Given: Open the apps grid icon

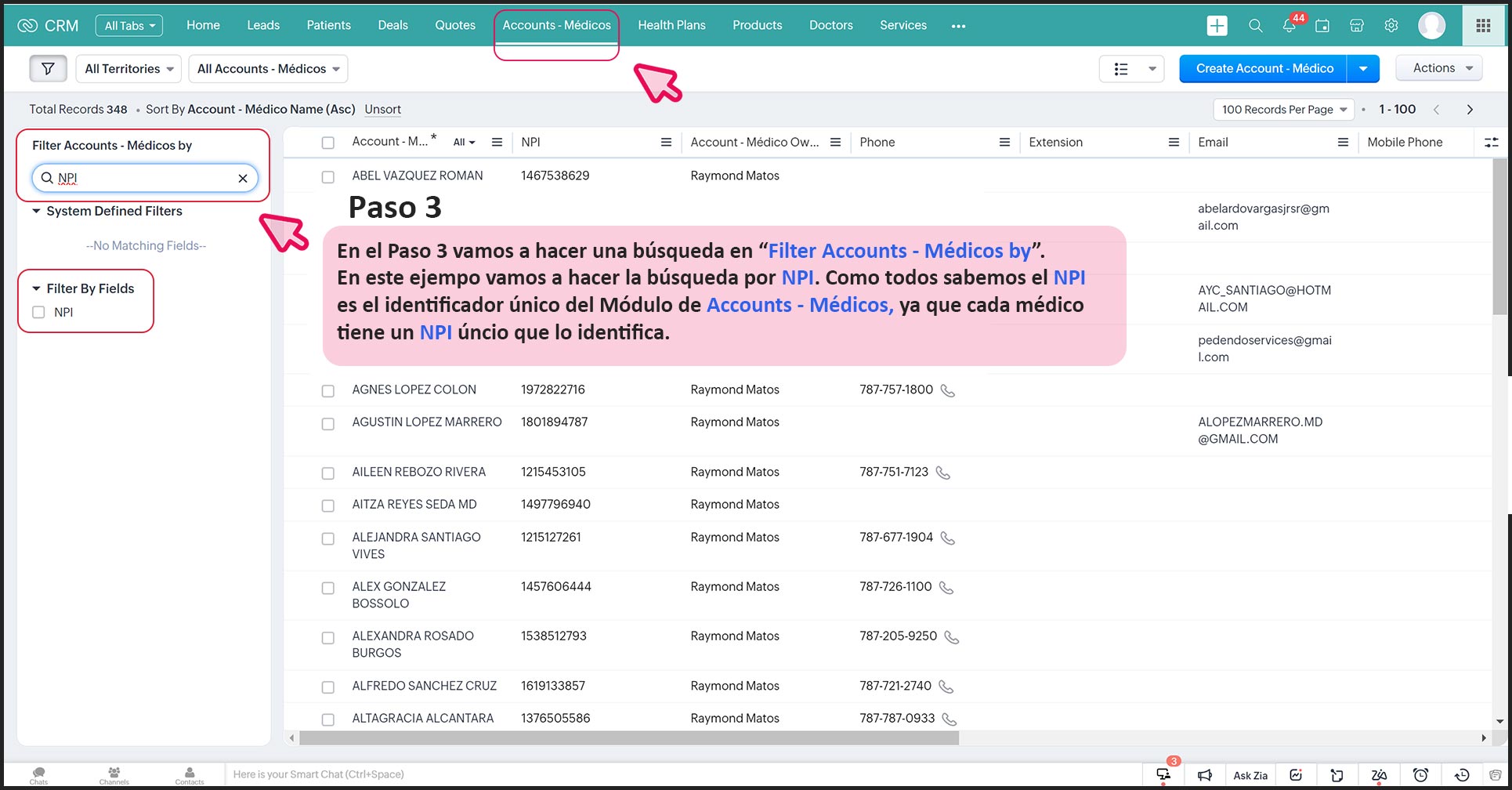Looking at the screenshot, I should tap(1483, 26).
